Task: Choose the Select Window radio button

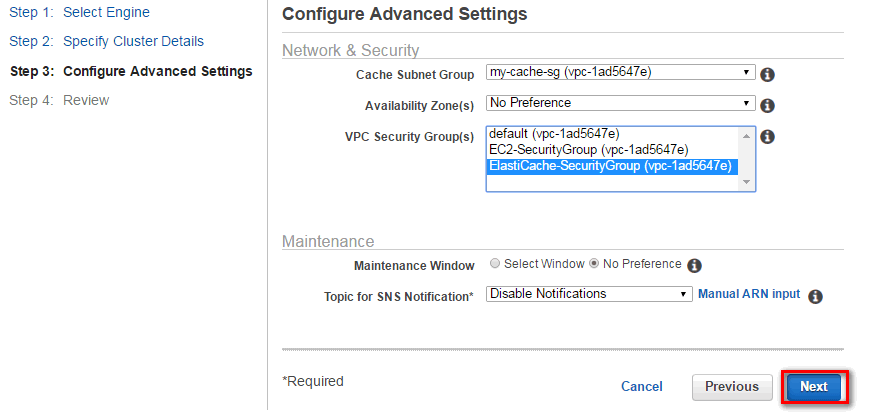Action: click(x=494, y=264)
